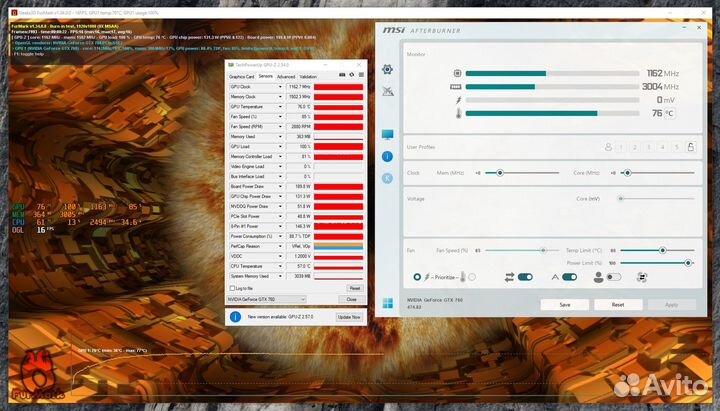This screenshot has height=411, width=720.
Task: Click the user-defined fan curve person icon
Action: (598, 277)
